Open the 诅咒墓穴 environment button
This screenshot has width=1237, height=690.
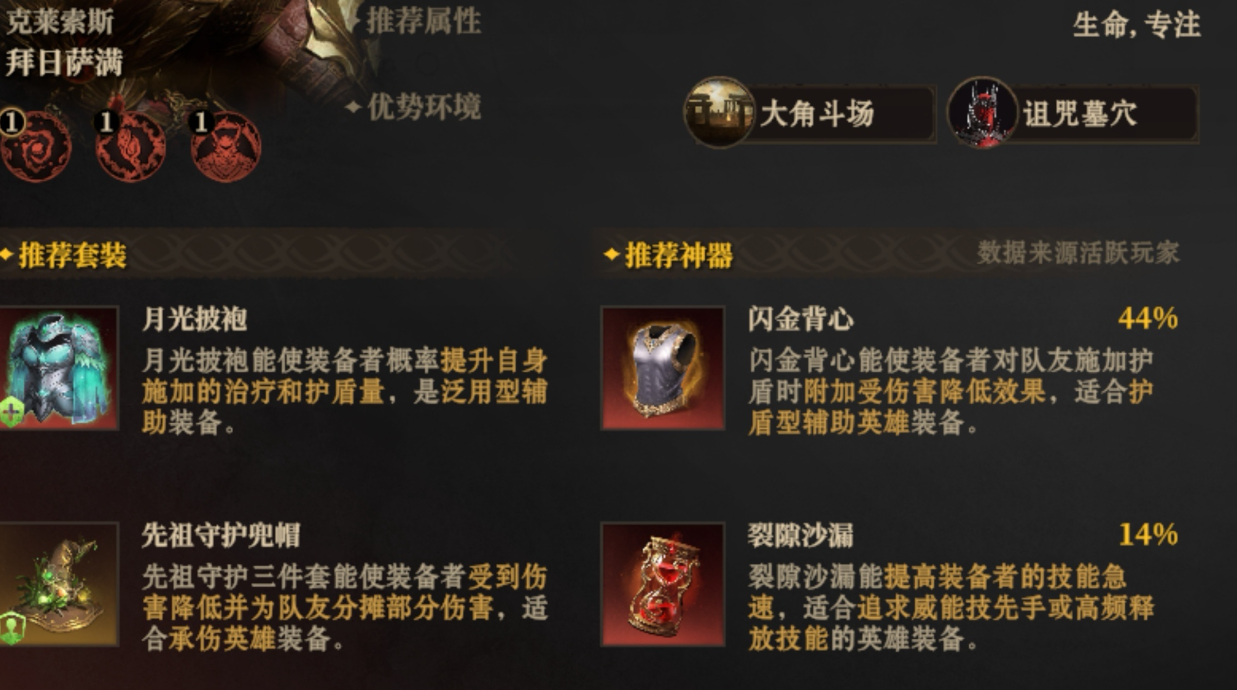point(1073,113)
